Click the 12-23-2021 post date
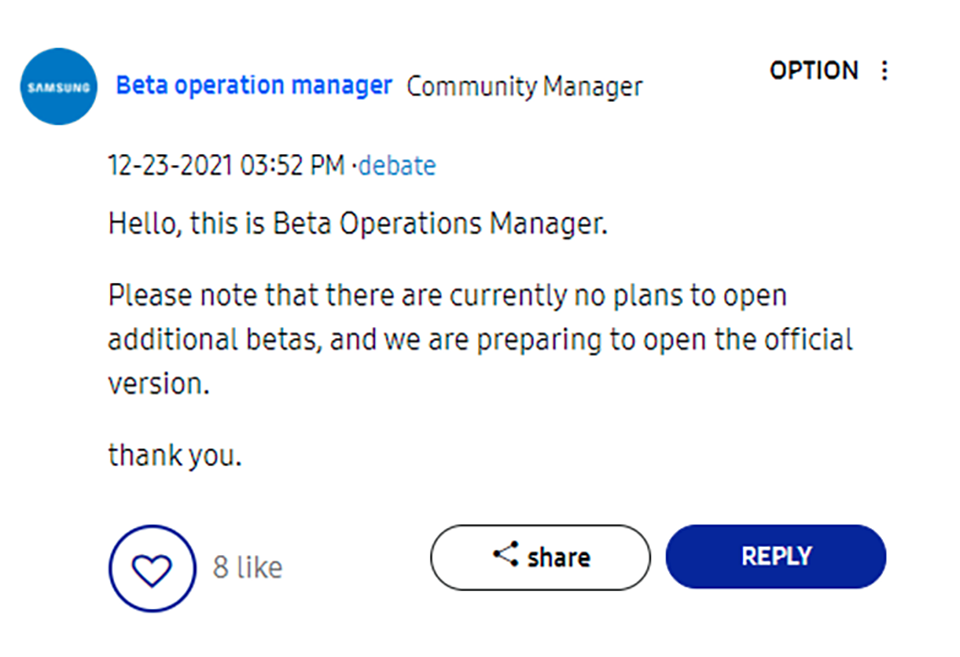This screenshot has height=657, width=960. click(x=171, y=165)
